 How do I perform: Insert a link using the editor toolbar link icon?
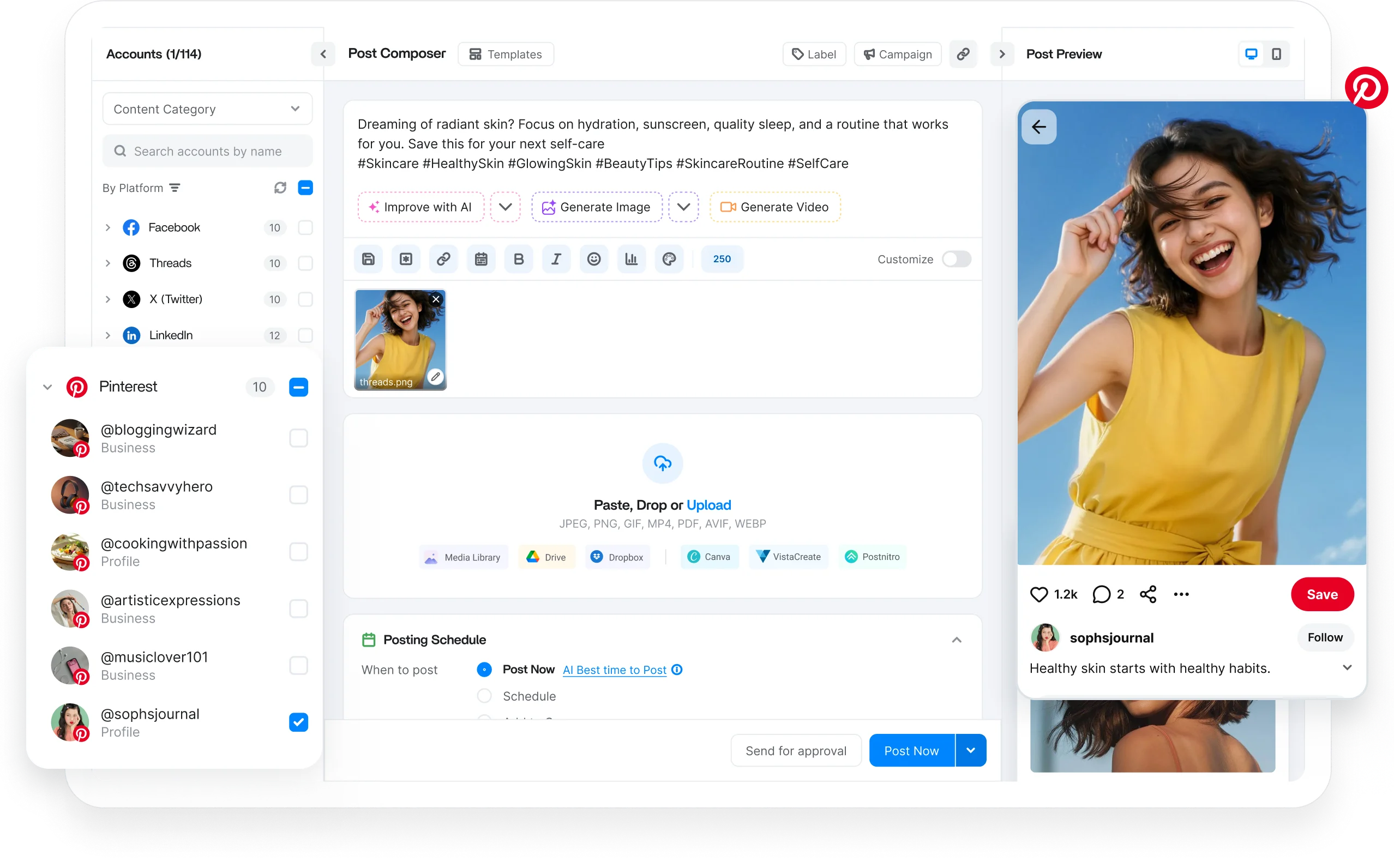click(x=443, y=259)
